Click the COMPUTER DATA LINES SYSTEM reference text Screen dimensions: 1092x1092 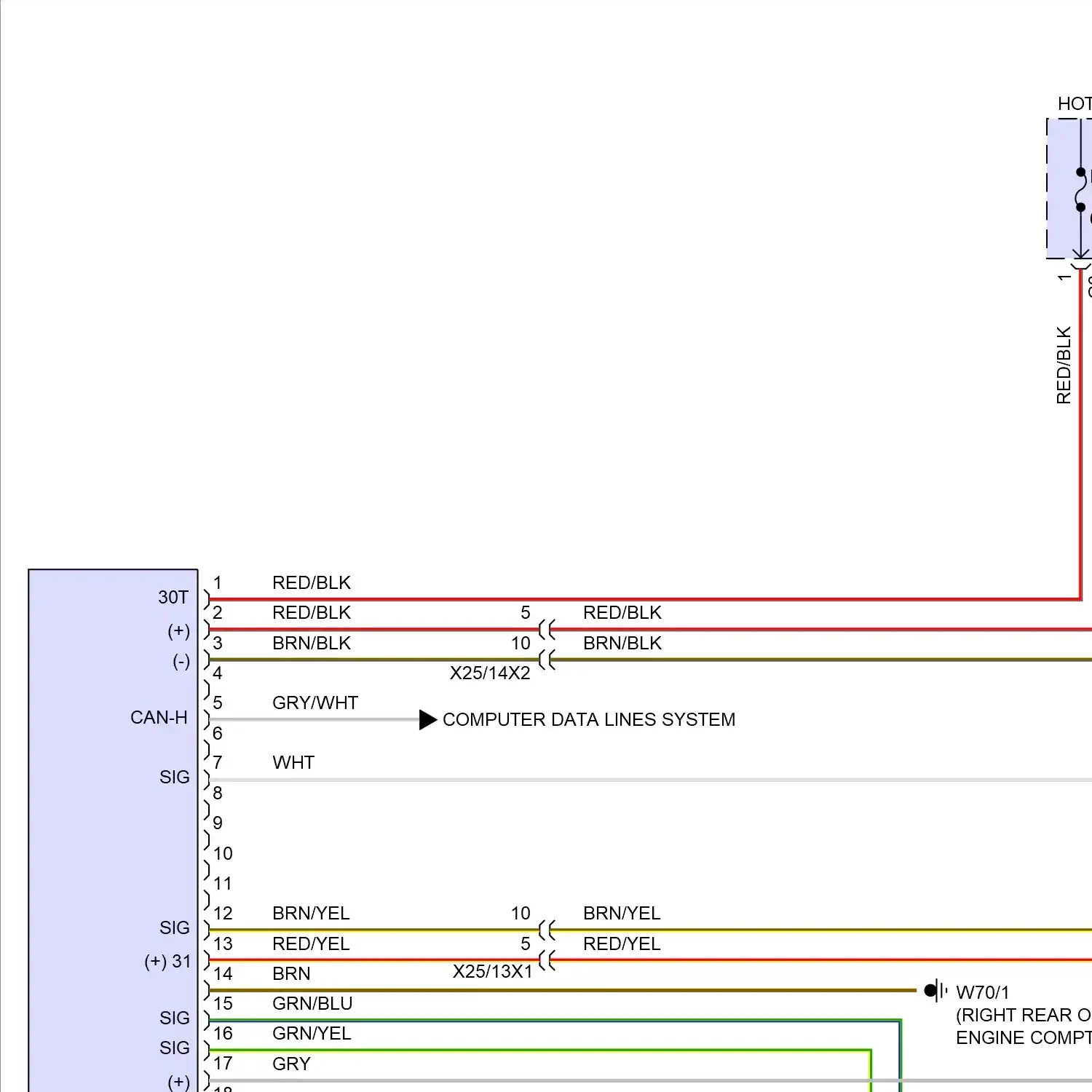click(x=589, y=720)
